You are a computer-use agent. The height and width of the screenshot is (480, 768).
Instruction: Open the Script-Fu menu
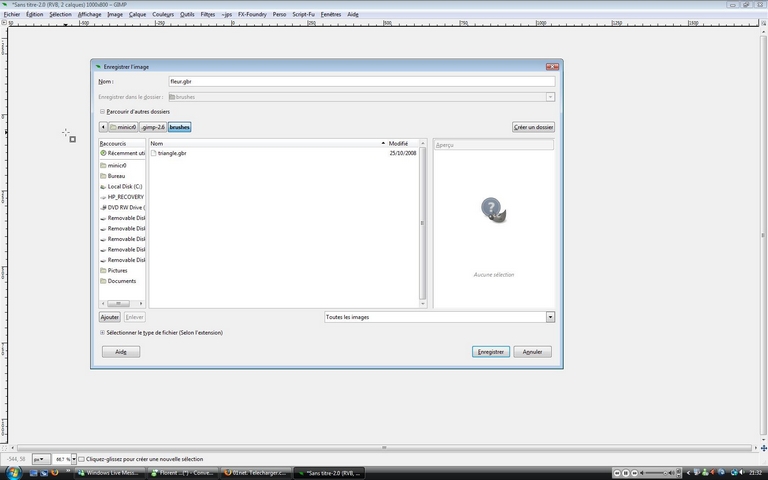pyautogui.click(x=304, y=14)
